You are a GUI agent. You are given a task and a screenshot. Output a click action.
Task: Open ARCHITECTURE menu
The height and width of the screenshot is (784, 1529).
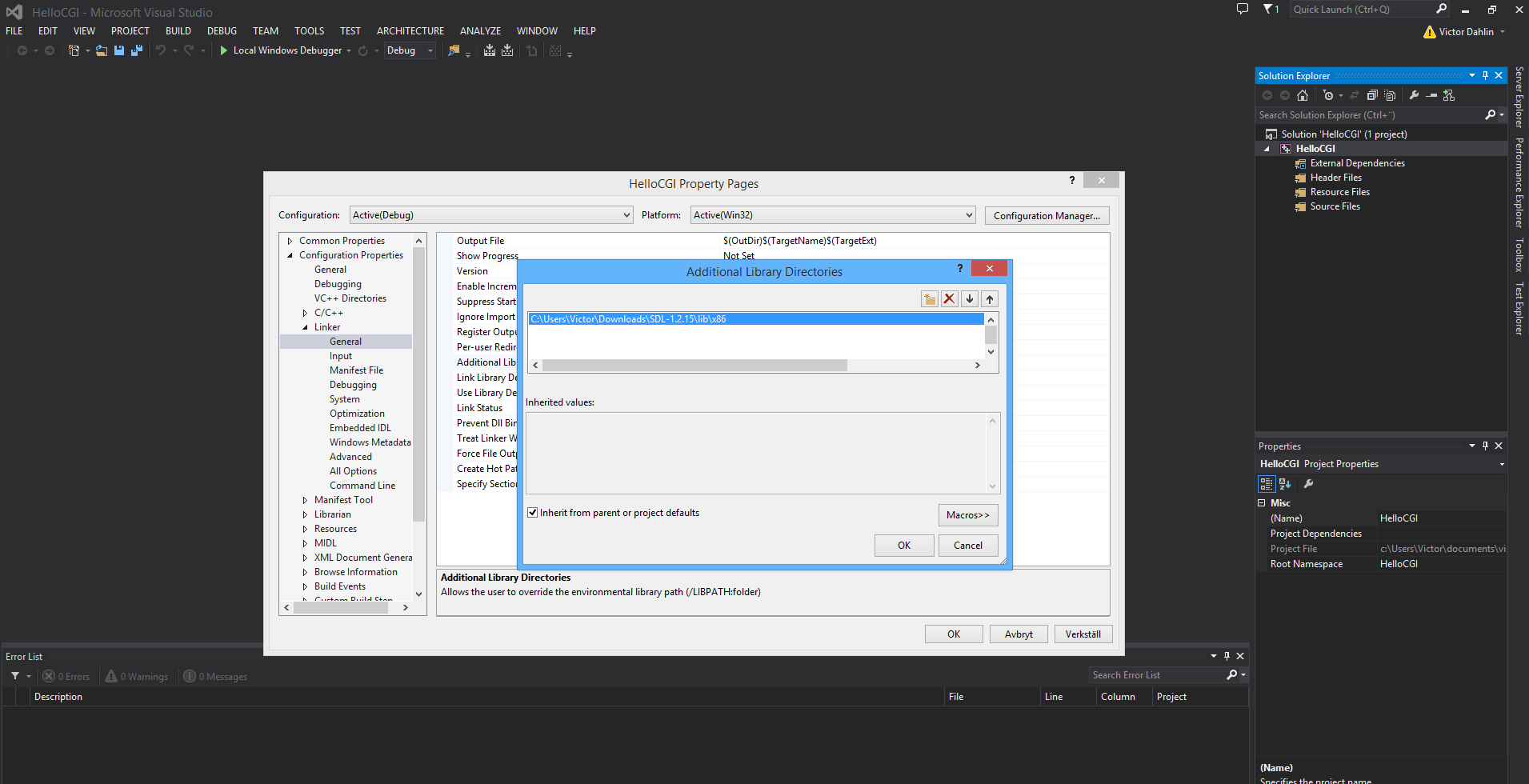click(410, 31)
